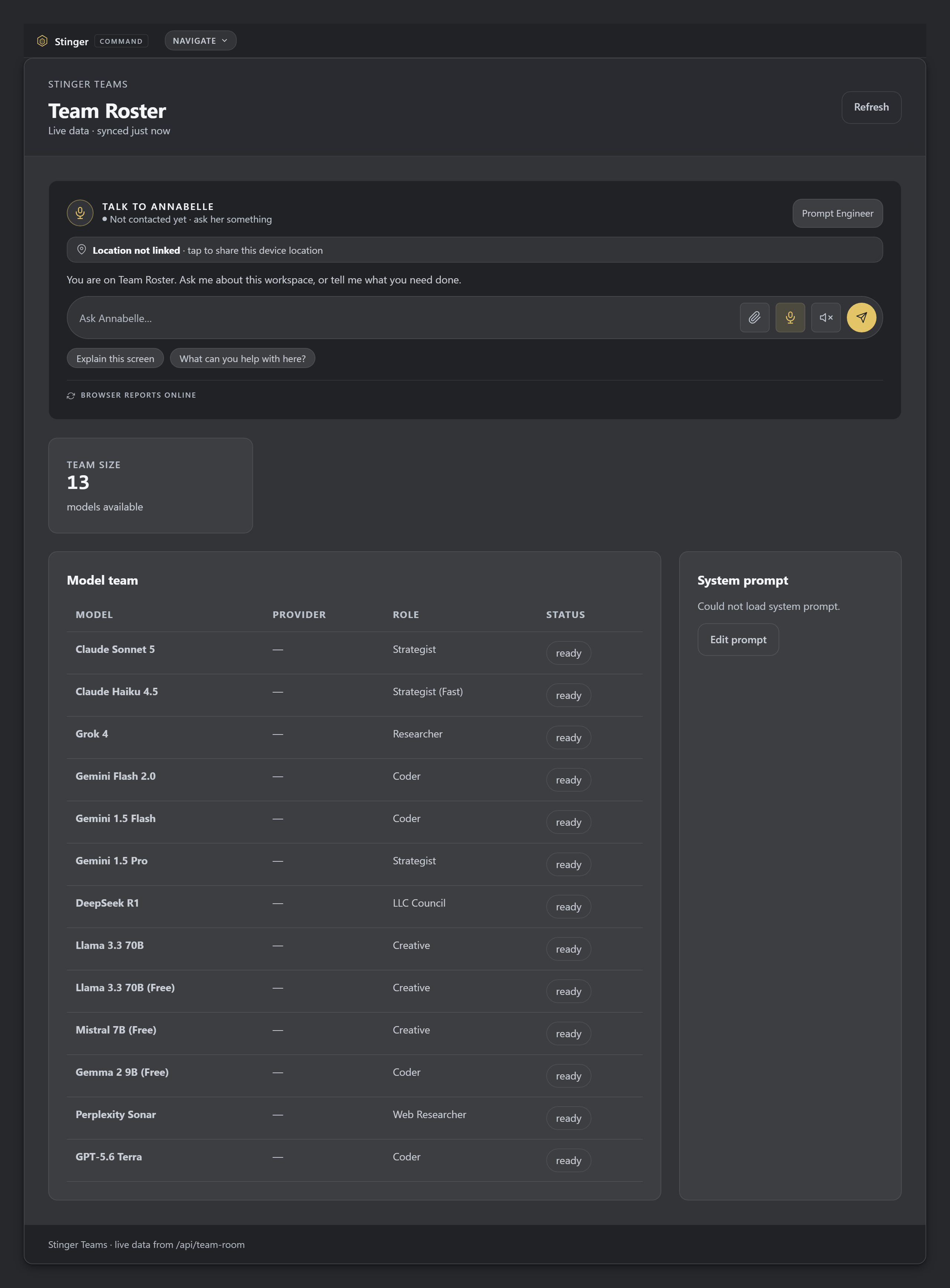Click the Location not linked banner
This screenshot has width=950, height=1288.
pos(474,250)
